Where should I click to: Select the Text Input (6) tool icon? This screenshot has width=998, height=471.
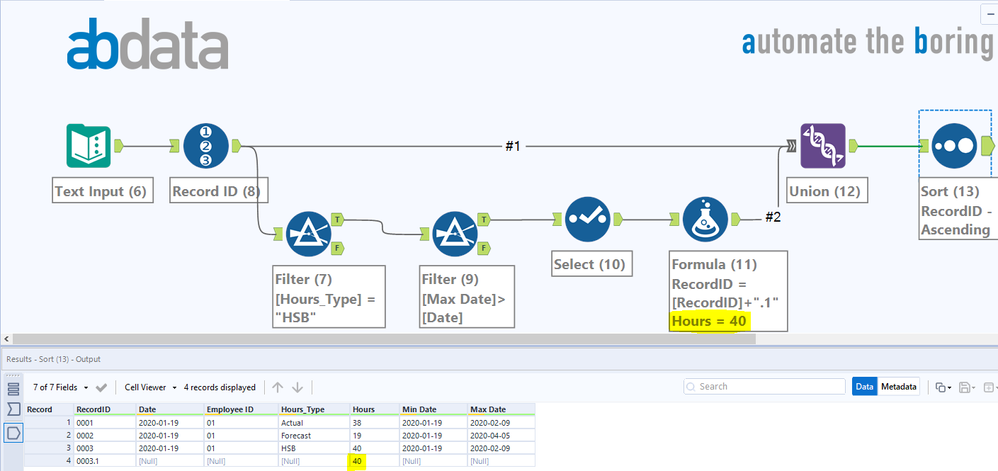point(88,146)
